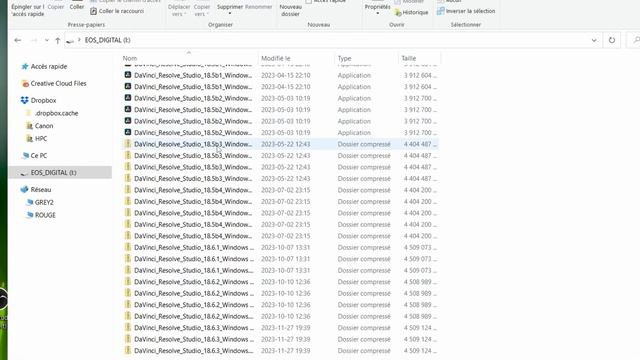Viewport: 640px width, 360px height.
Task: Open the Copier vers dropdown
Action: (x=202, y=10)
